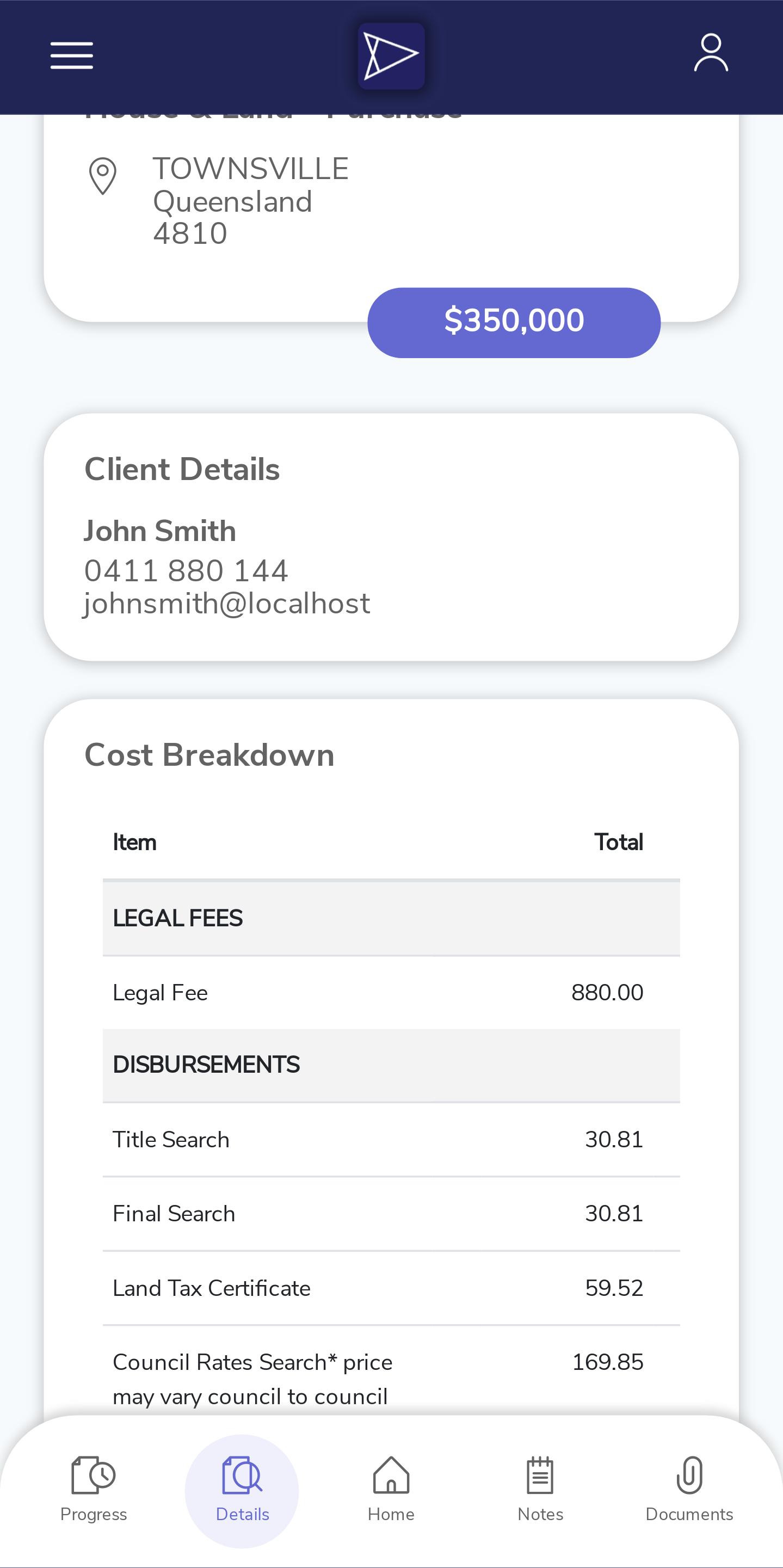Select the Legal Fee row label
The width and height of the screenshot is (783, 1568).
(x=161, y=993)
